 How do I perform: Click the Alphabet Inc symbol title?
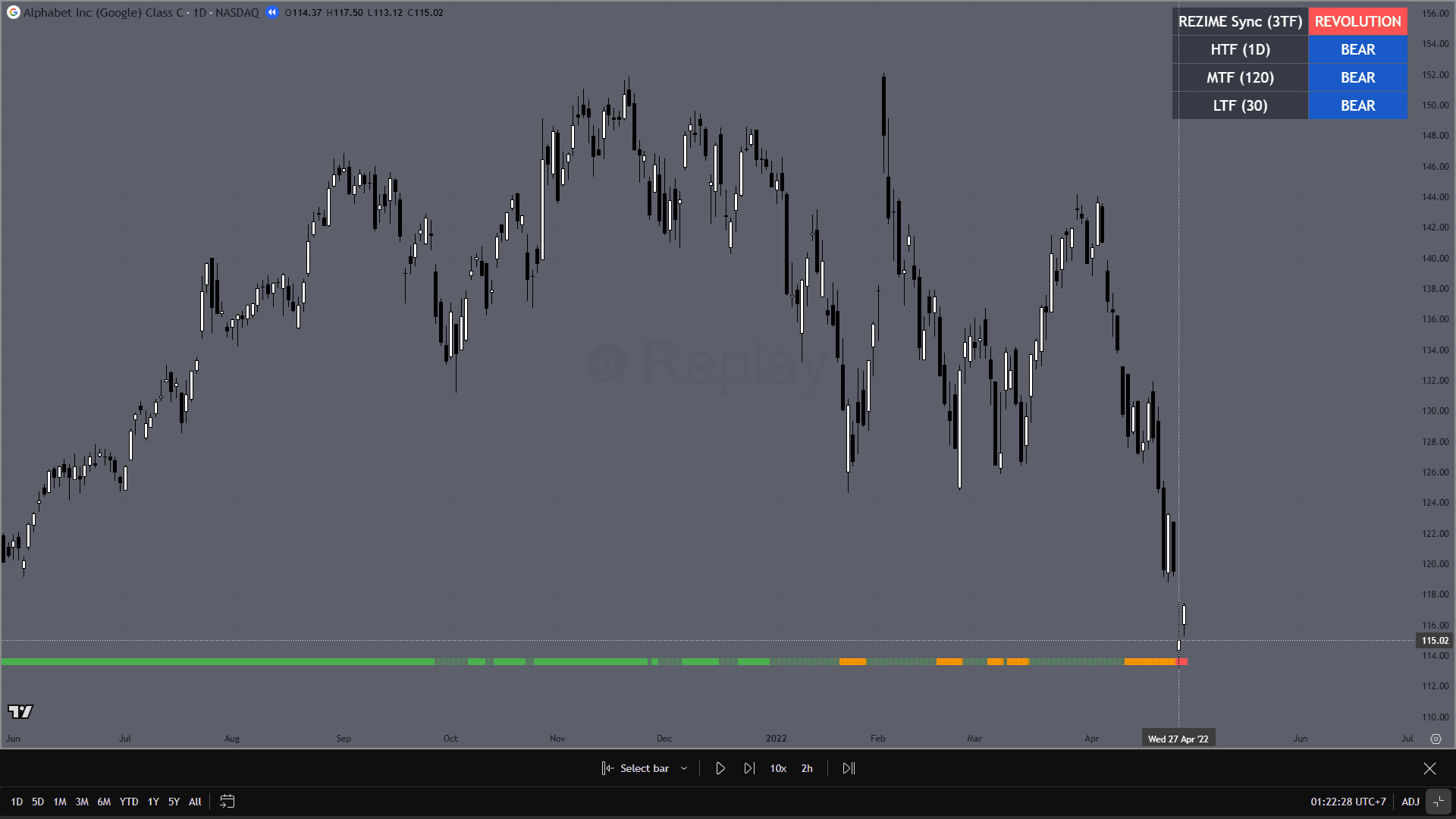point(103,12)
